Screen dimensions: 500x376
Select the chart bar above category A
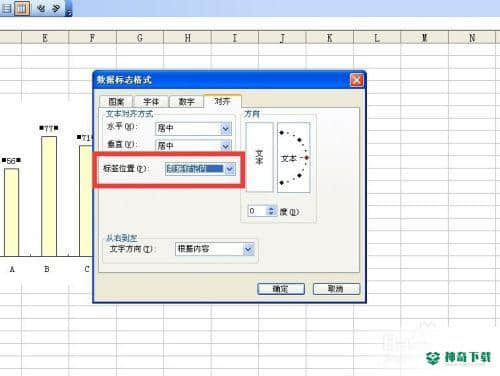[x=11, y=212]
